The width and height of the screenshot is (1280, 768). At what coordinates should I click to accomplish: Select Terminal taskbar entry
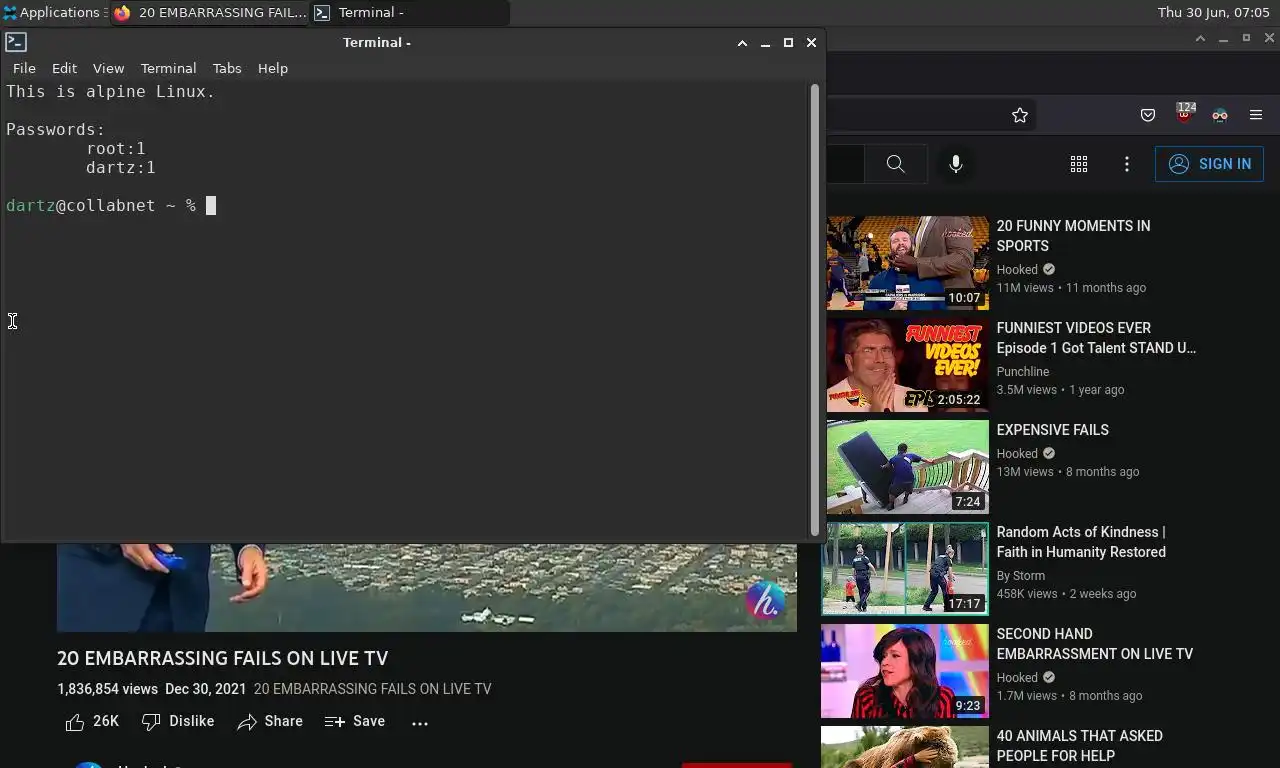point(410,13)
